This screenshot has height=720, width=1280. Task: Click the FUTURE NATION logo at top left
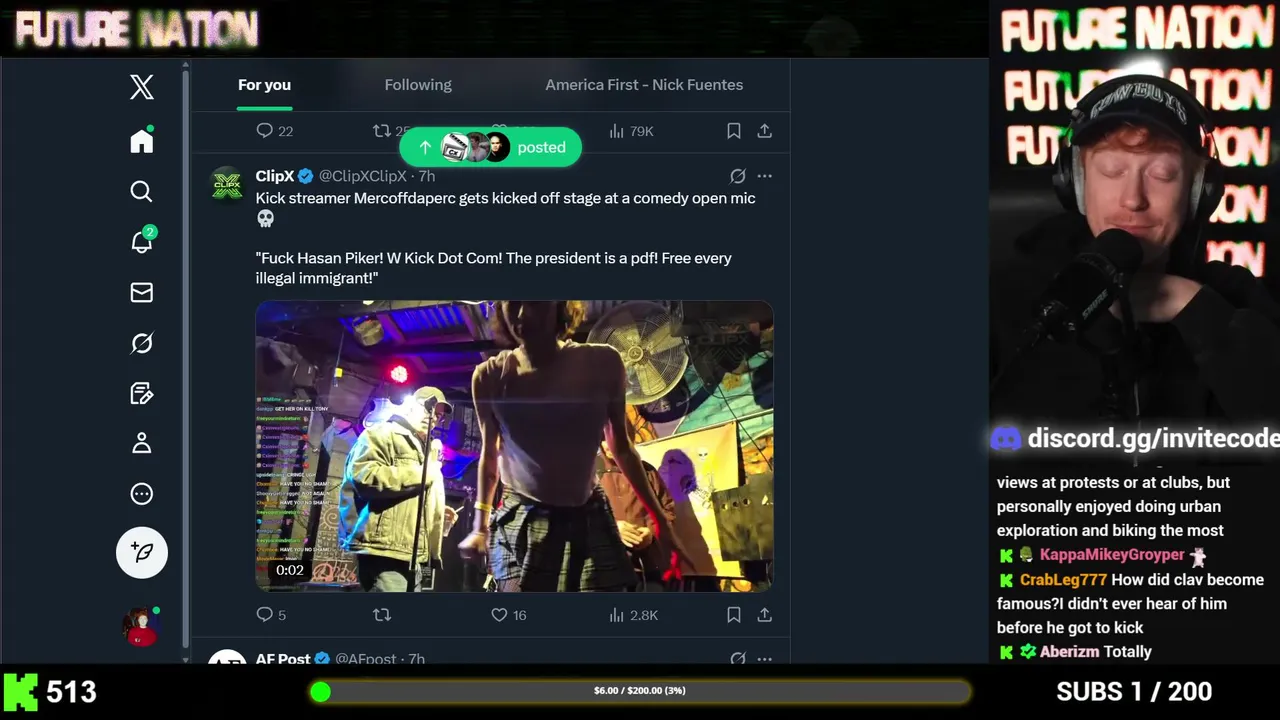[x=137, y=30]
